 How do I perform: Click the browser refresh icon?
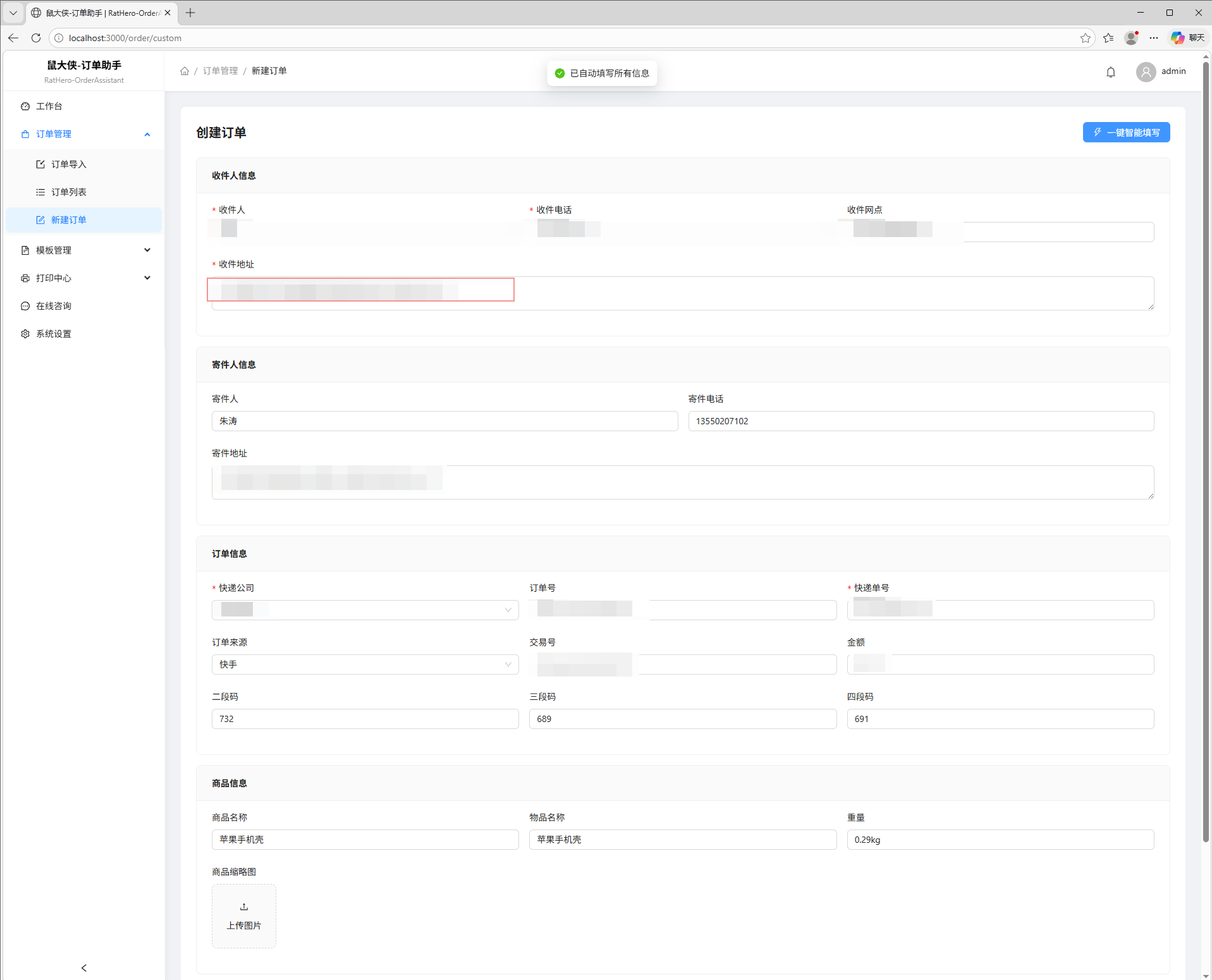tap(36, 38)
